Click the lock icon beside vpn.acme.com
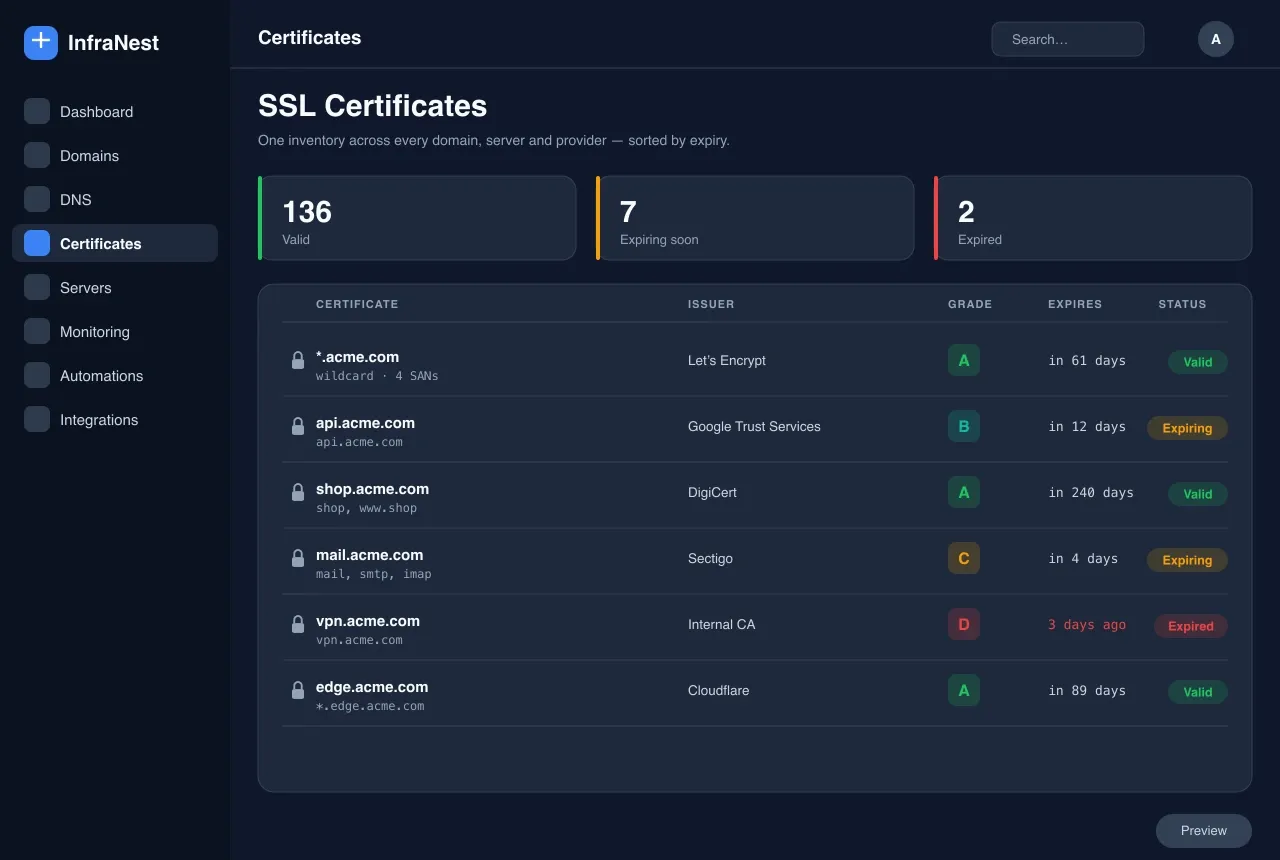1280x860 pixels. [x=297, y=625]
